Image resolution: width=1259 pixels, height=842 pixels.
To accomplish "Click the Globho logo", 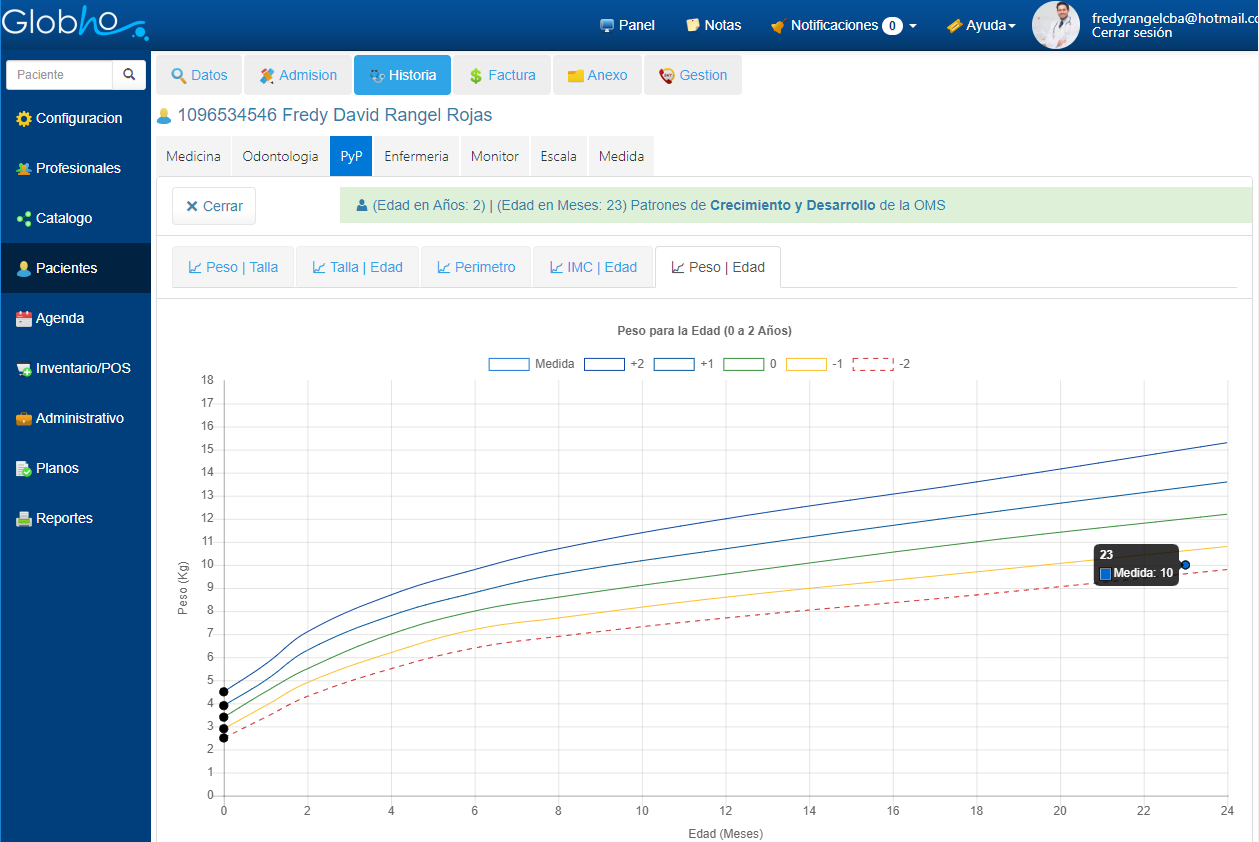I will point(74,22).
